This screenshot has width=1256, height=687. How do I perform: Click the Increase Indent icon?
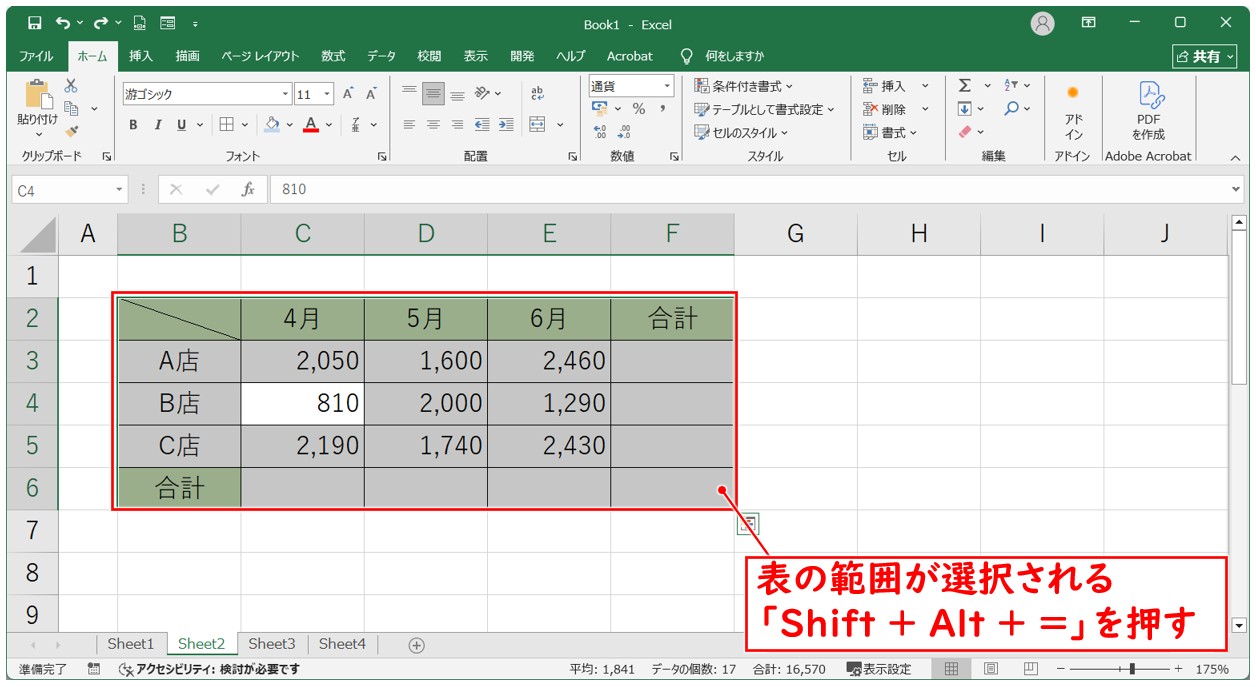[506, 125]
